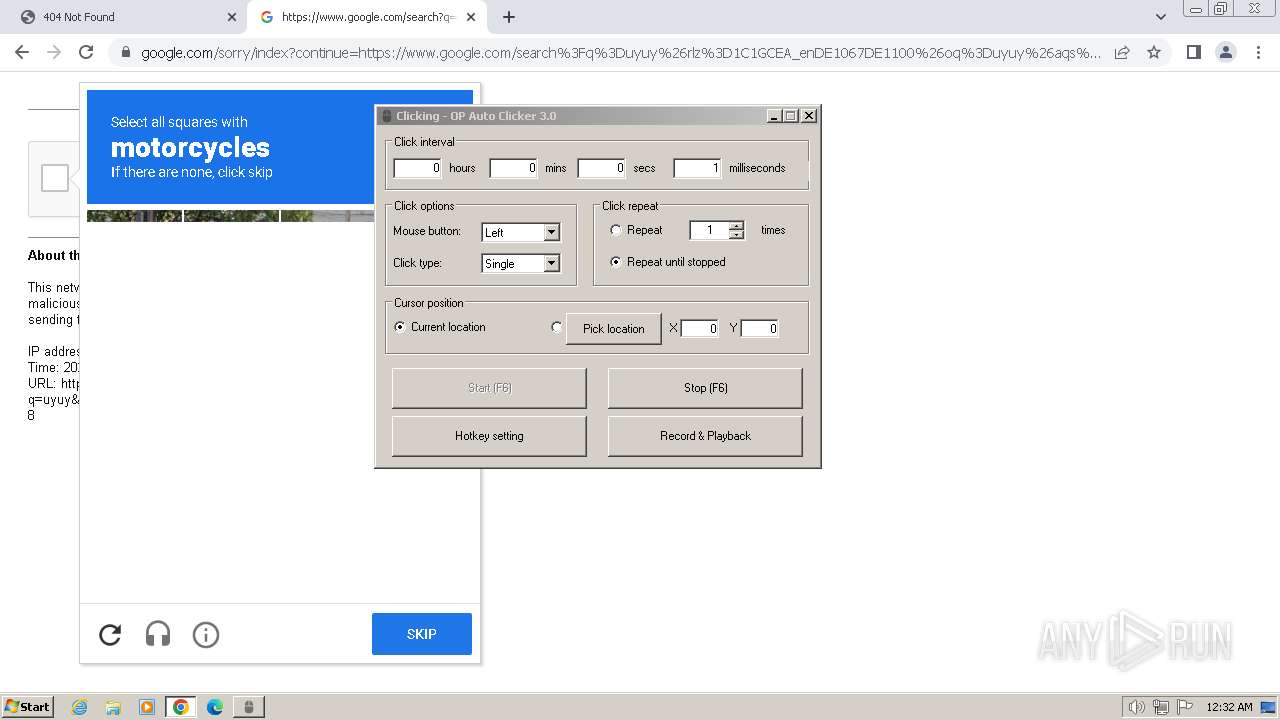Toggle Chrome side panel
The image size is (1280, 720).
[1193, 52]
